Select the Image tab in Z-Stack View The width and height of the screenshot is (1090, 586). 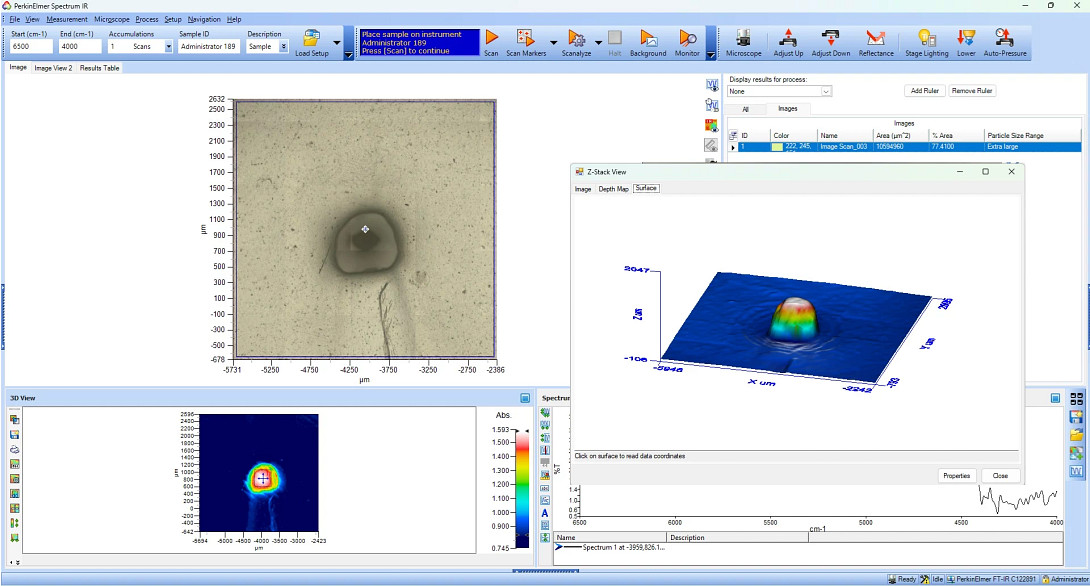coord(583,189)
